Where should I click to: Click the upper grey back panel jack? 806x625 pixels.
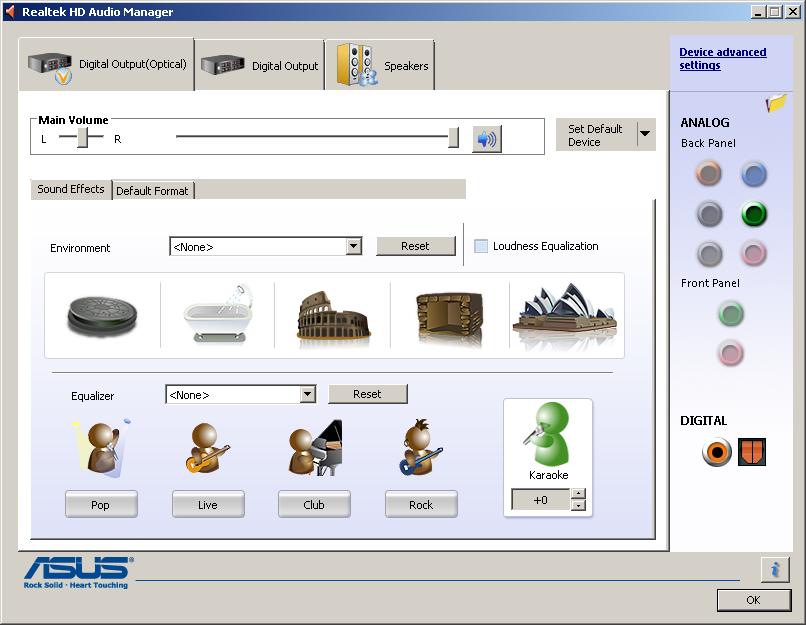(709, 214)
